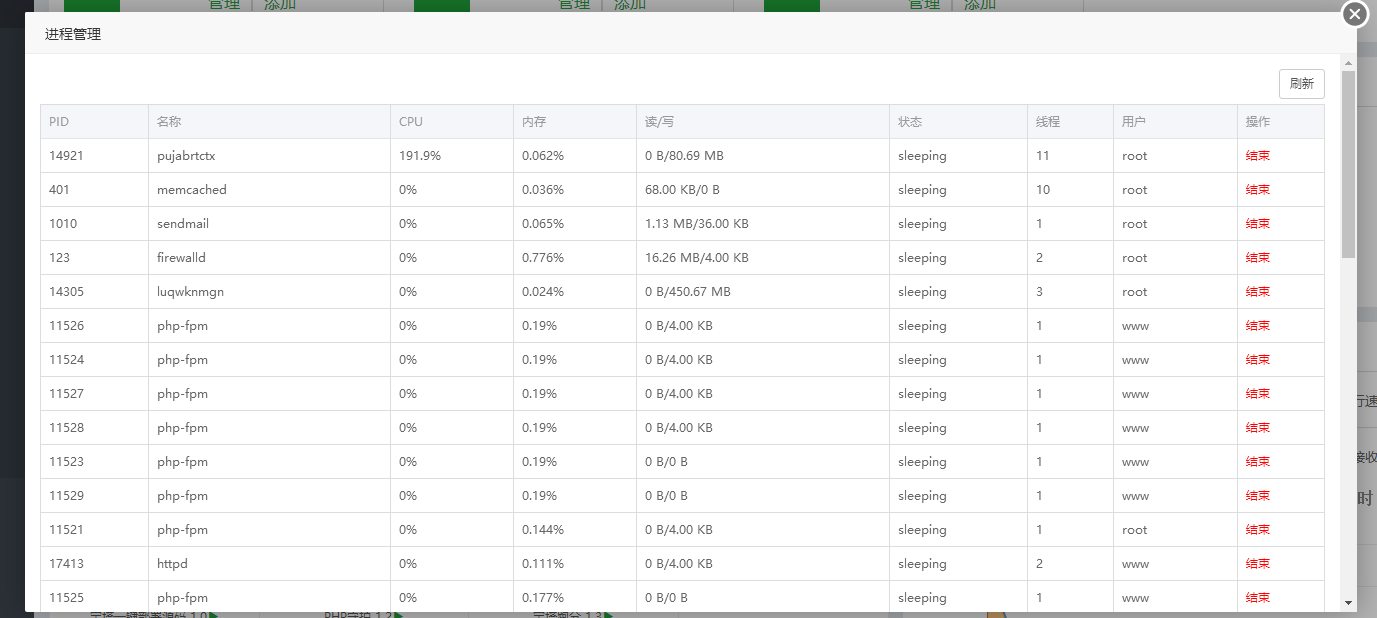Select PID 1010 cell

[95, 224]
